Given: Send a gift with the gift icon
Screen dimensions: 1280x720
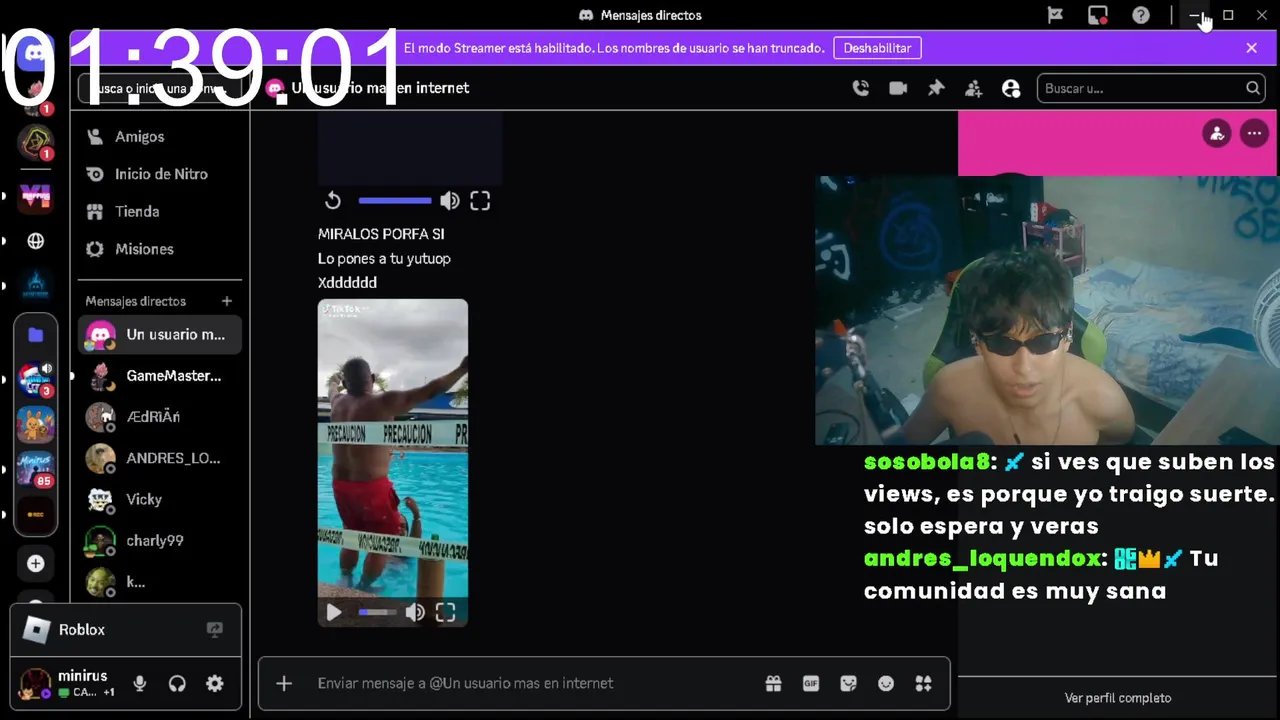Looking at the screenshot, I should click(x=773, y=683).
